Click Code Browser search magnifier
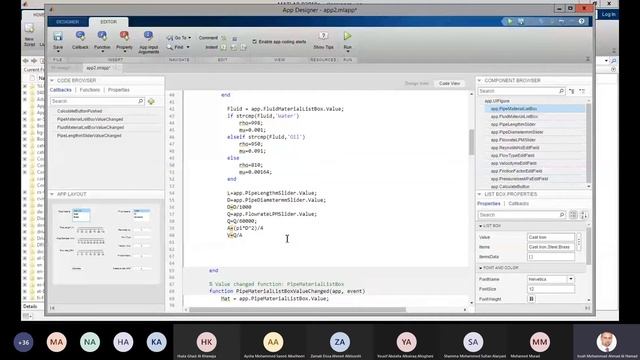The height and width of the screenshot is (360, 640). coord(141,101)
